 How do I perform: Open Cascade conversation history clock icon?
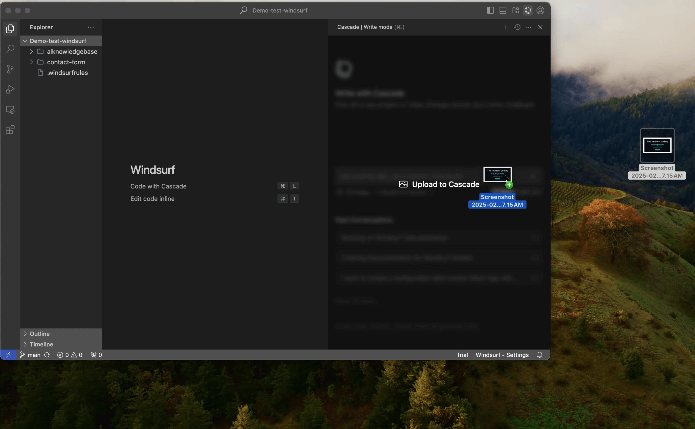pyautogui.click(x=517, y=27)
